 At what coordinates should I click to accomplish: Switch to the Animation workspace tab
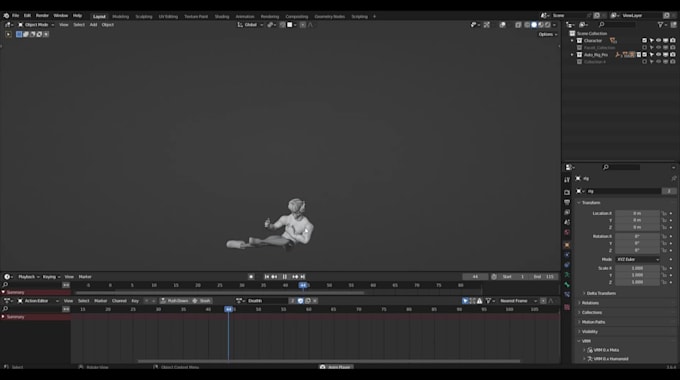245,16
